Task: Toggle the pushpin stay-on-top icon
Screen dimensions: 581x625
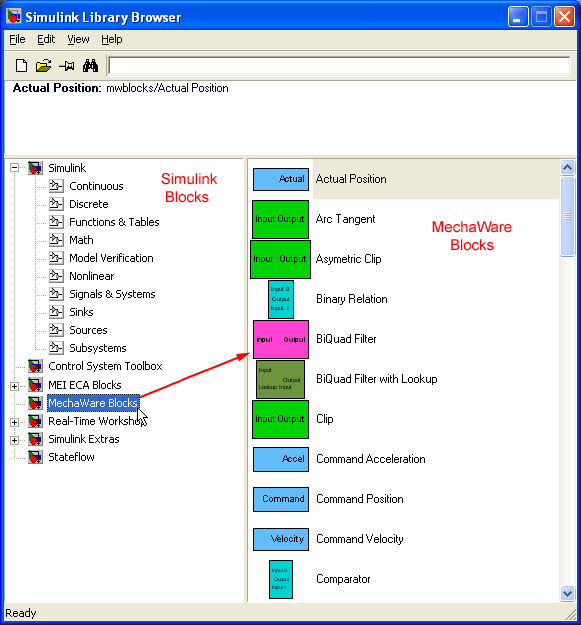Action: pos(67,65)
